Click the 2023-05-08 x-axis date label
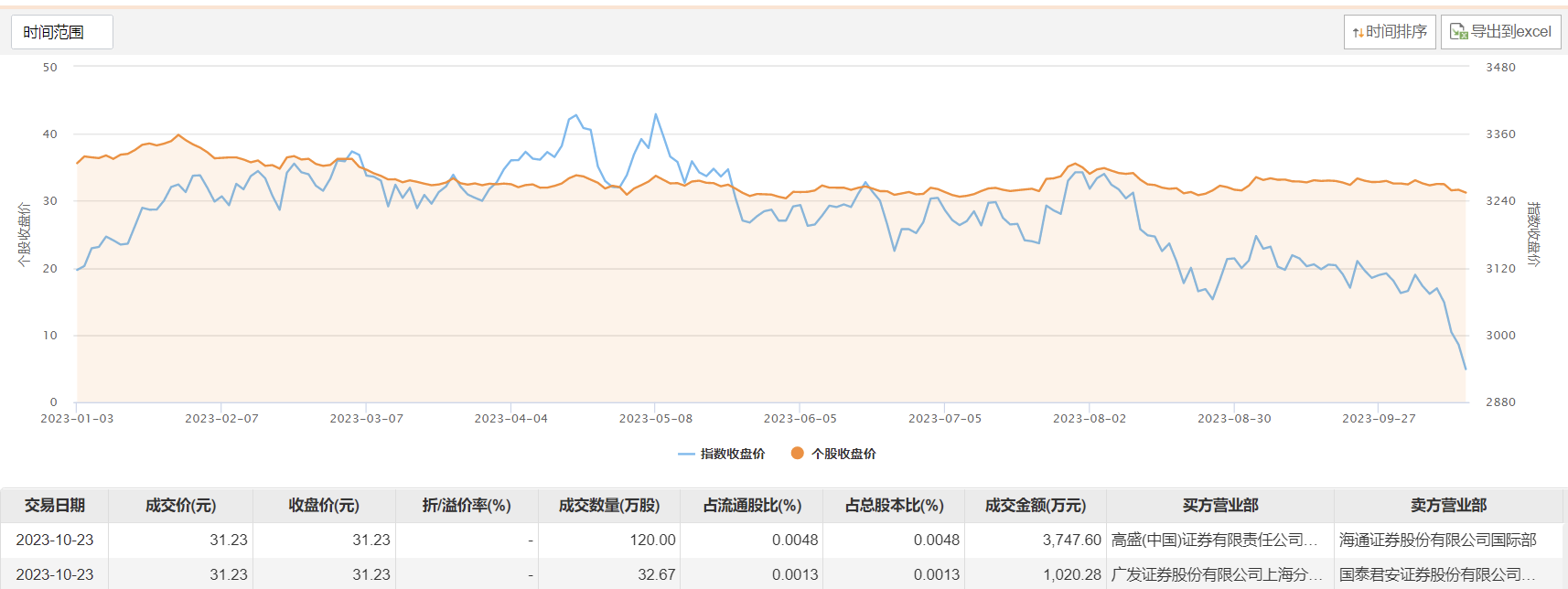This screenshot has width=1568, height=589. [x=655, y=419]
